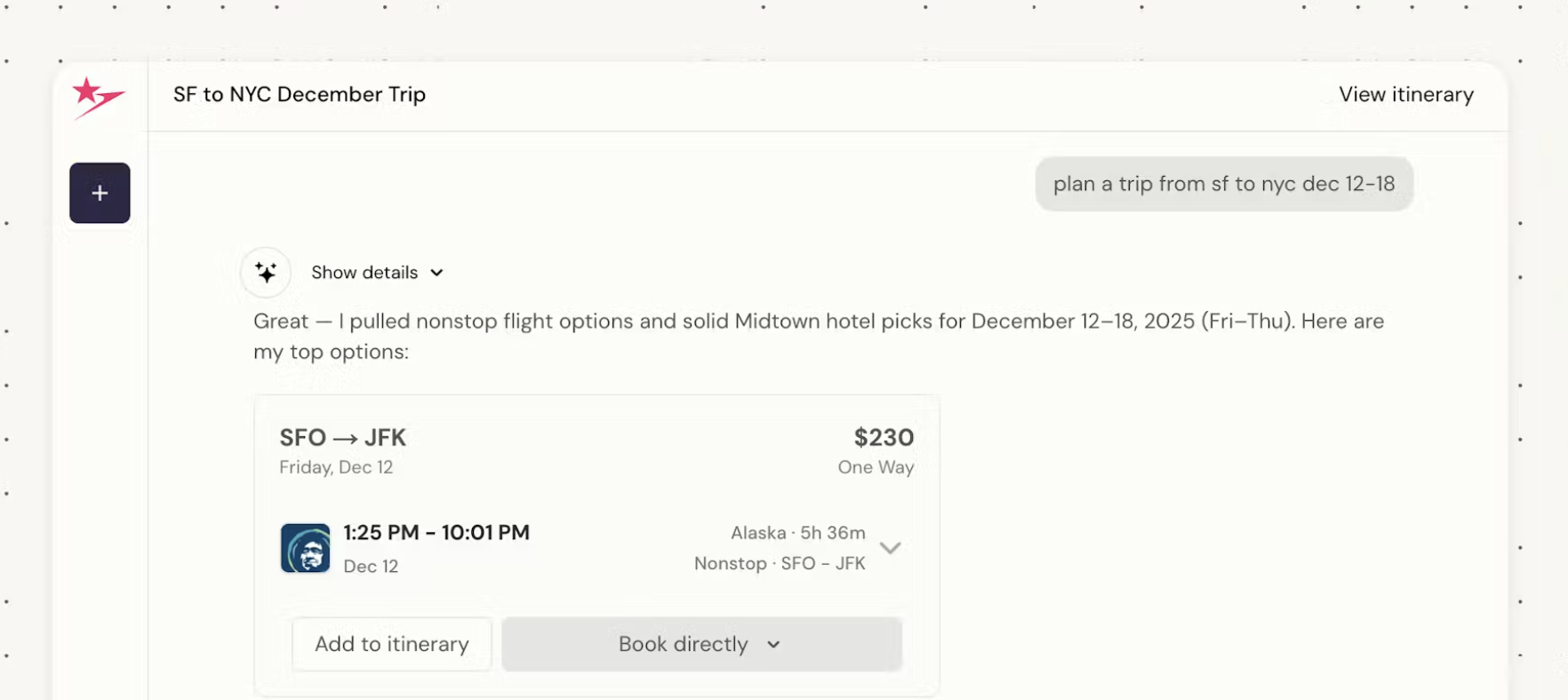The image size is (1568, 700).
Task: Click the Show details label
Action: pyautogui.click(x=364, y=273)
